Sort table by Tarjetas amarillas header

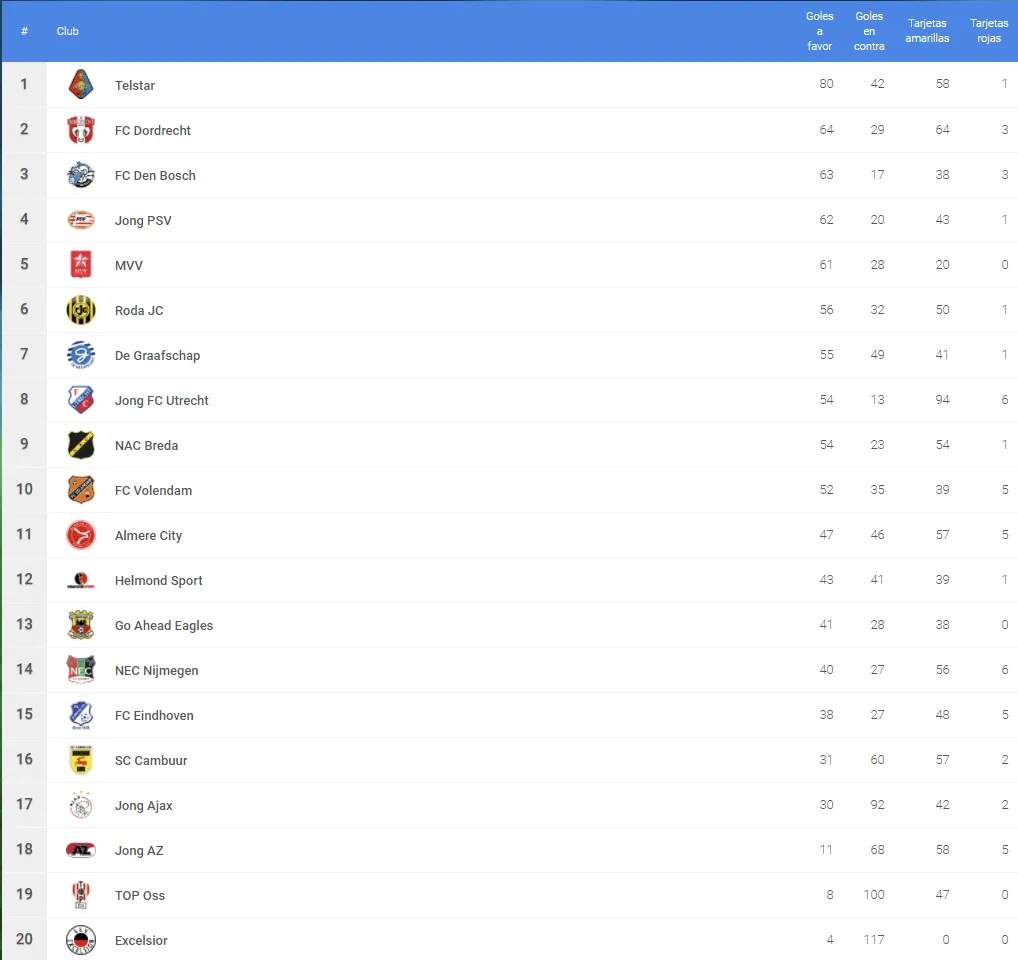pos(927,31)
